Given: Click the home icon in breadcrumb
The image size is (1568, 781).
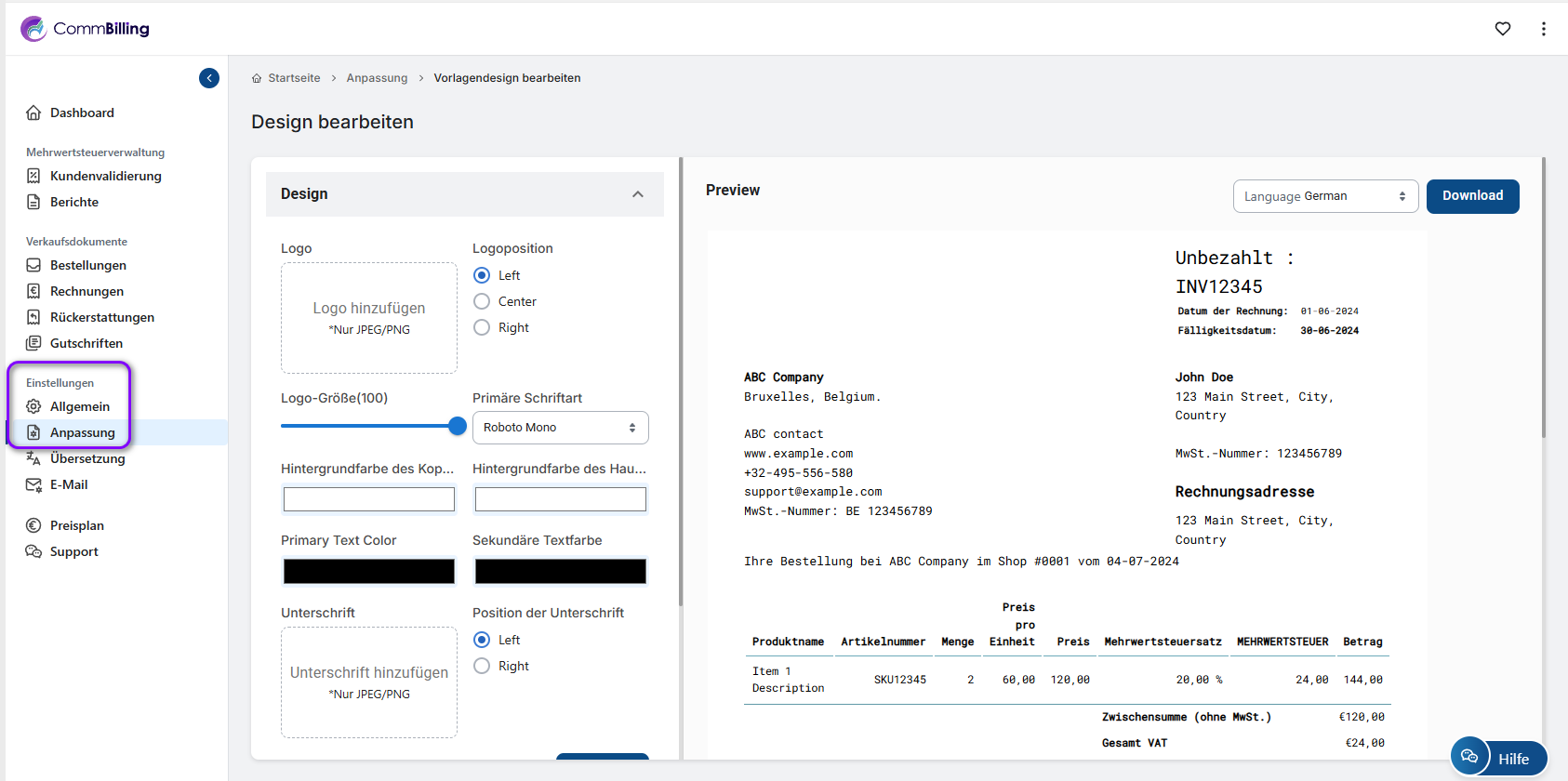Looking at the screenshot, I should (257, 78).
